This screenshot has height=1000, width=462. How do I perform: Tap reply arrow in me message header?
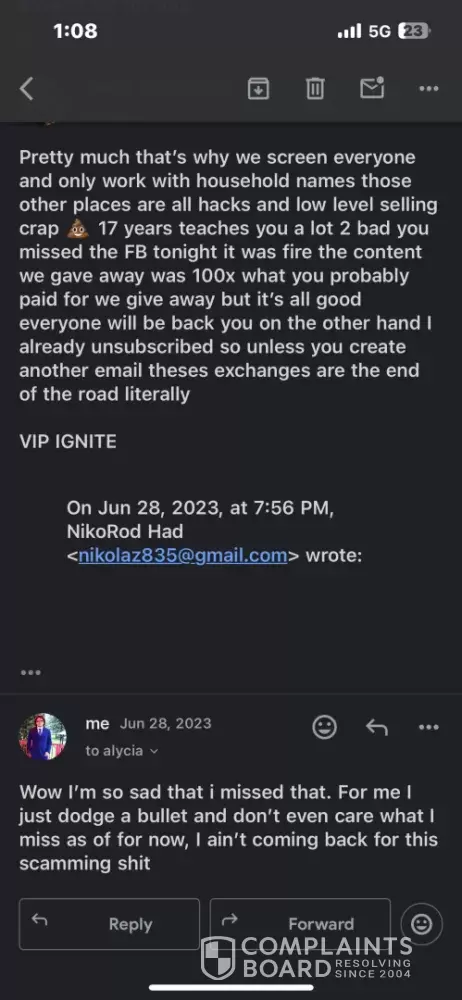[x=376, y=727]
